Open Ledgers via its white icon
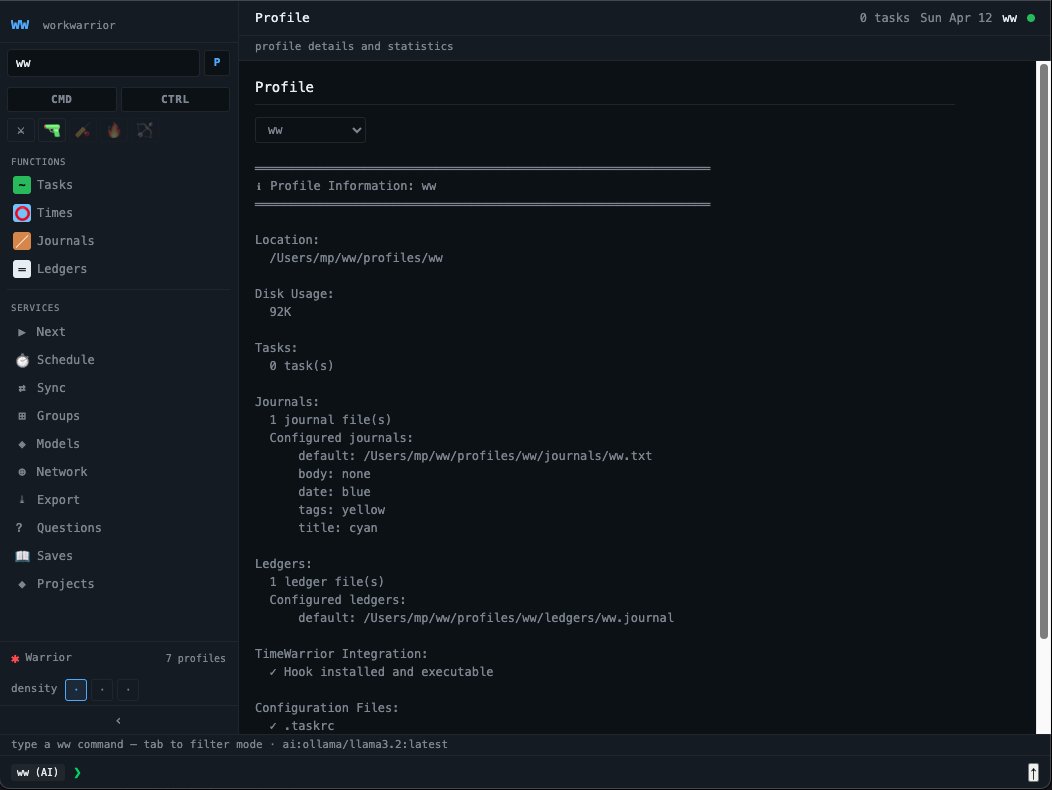Viewport: 1052px width, 790px height. [x=22, y=269]
